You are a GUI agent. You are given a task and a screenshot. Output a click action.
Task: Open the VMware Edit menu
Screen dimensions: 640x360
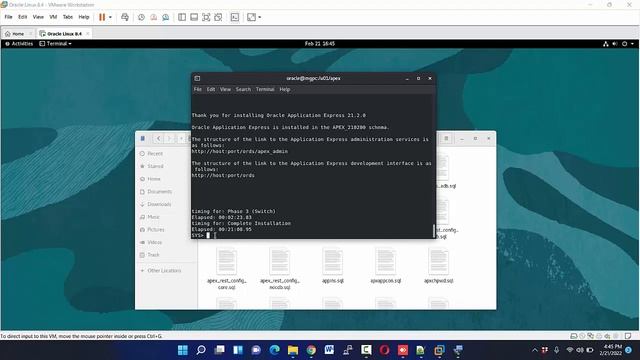pyautogui.click(x=22, y=17)
